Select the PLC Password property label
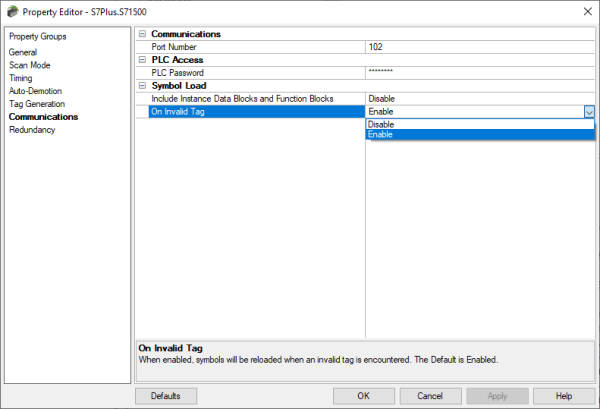600x409 pixels. pyautogui.click(x=178, y=73)
